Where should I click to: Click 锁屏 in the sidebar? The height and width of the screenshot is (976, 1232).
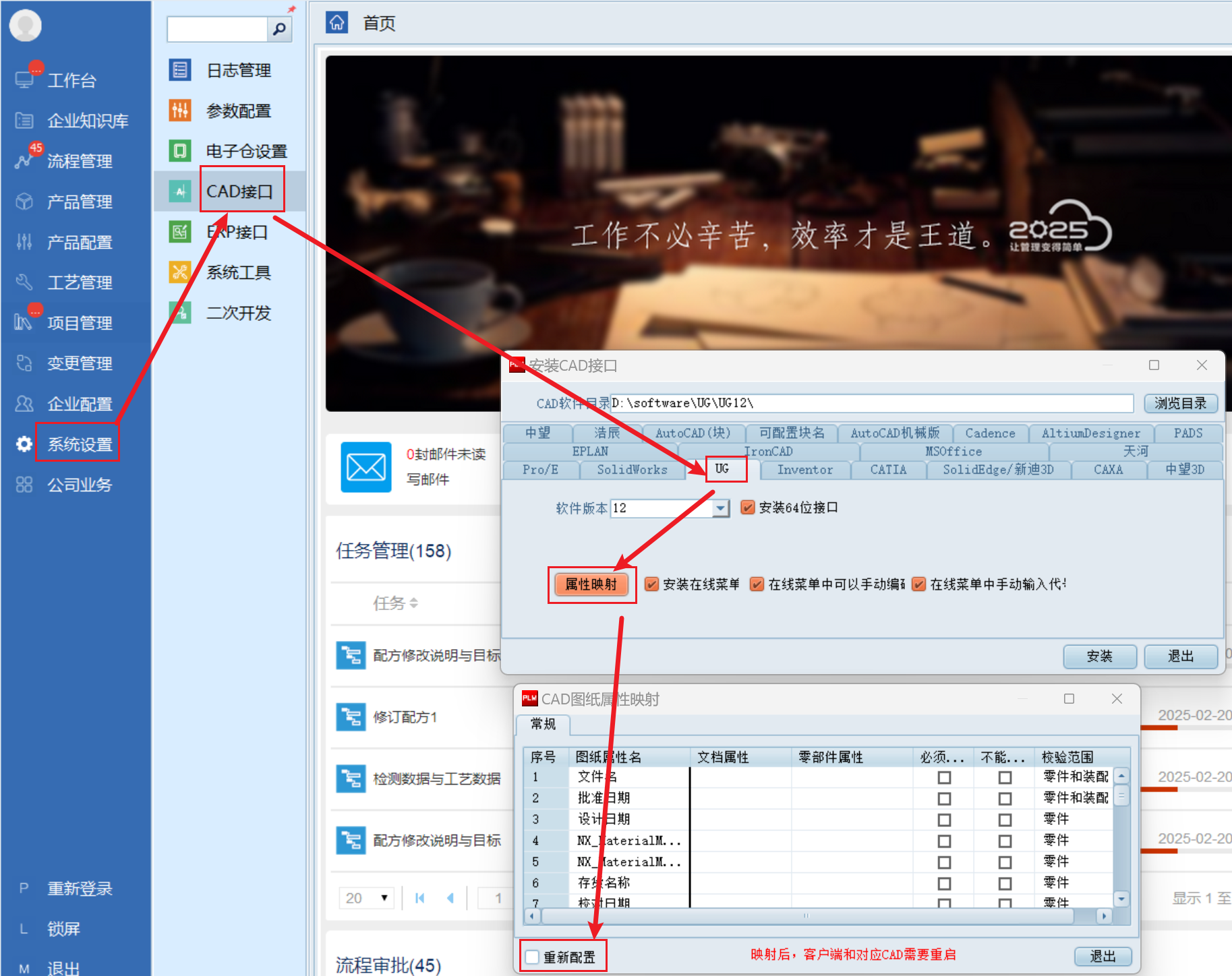tap(63, 929)
